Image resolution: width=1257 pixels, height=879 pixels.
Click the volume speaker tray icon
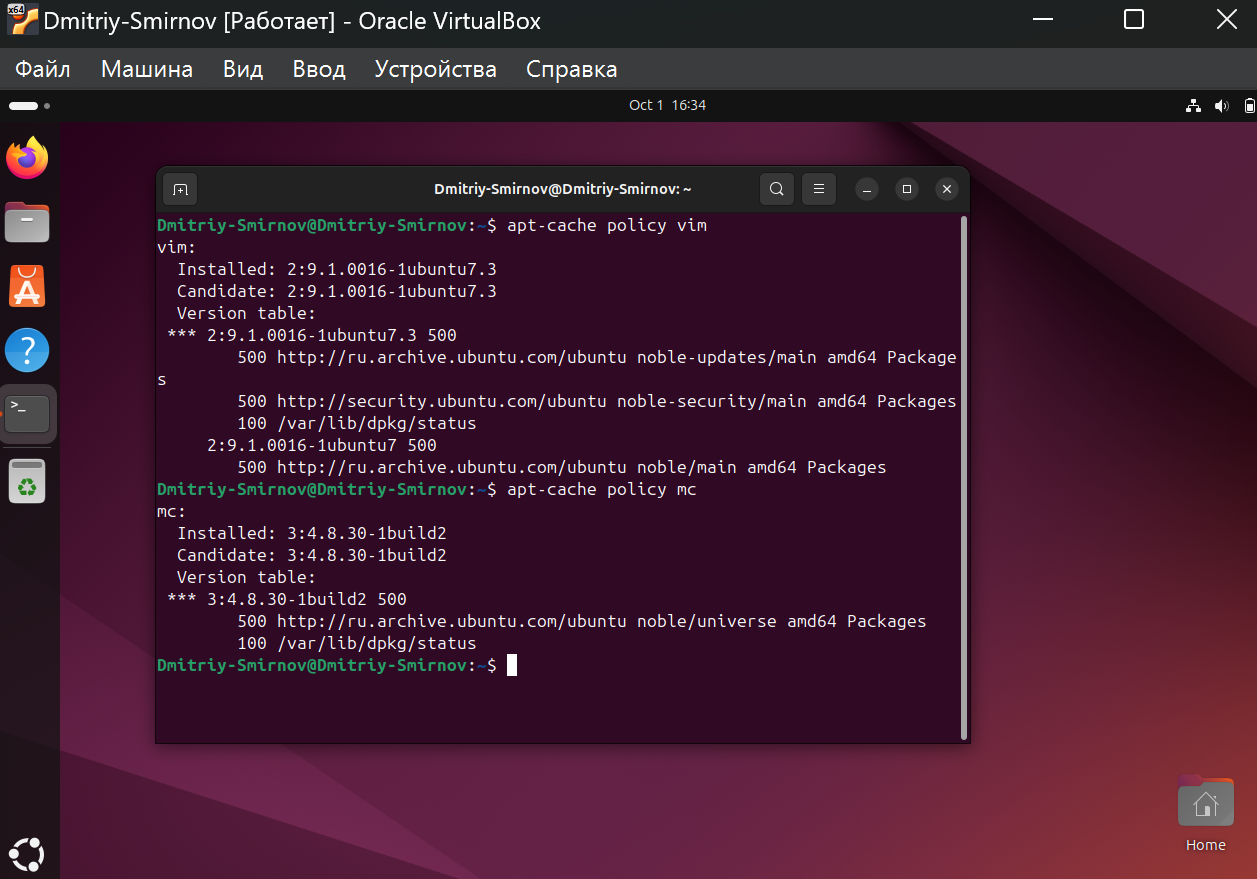pos(1220,105)
